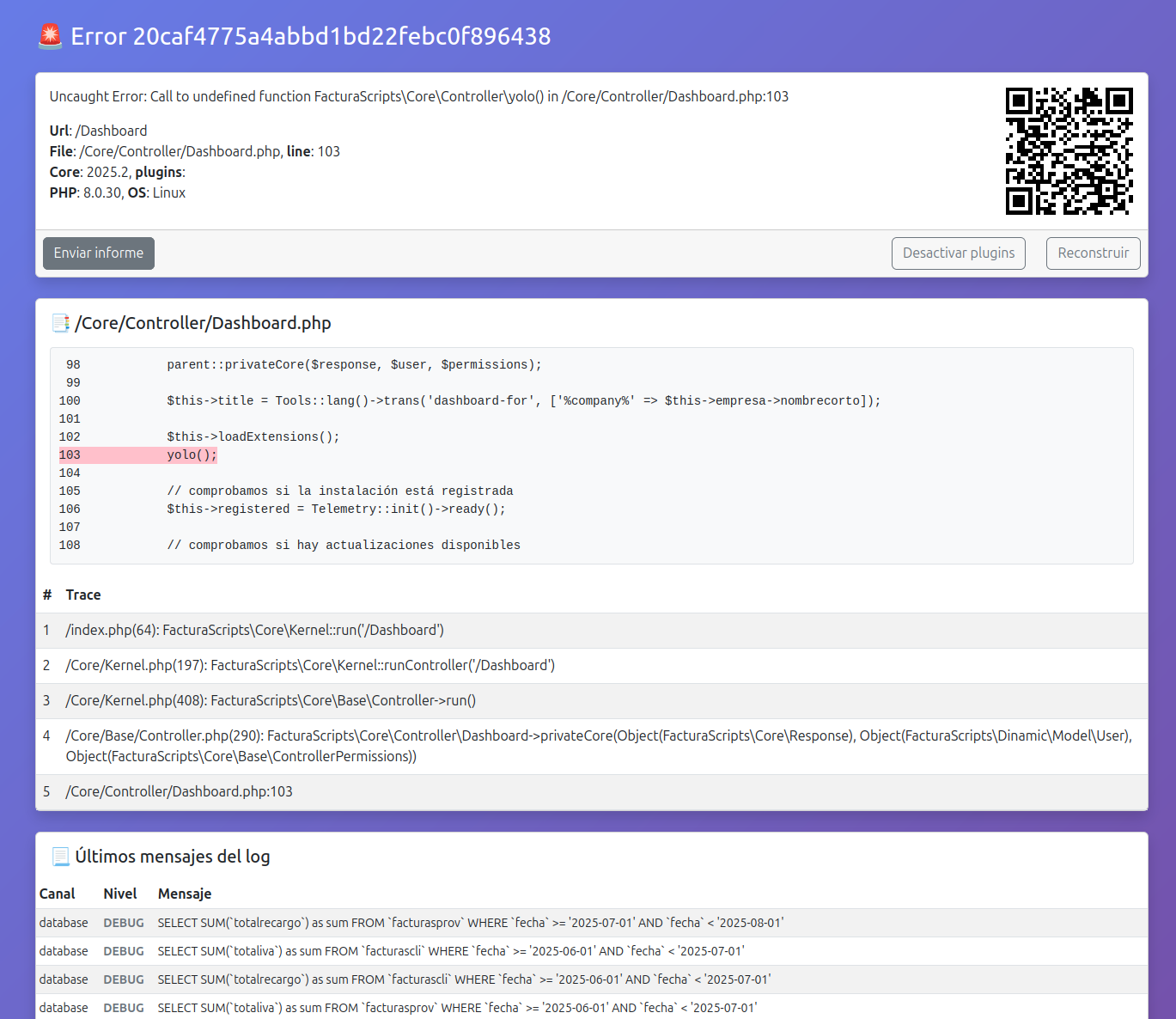The image size is (1176, 1019).
Task: Click the Canal column header
Action: tap(57, 894)
